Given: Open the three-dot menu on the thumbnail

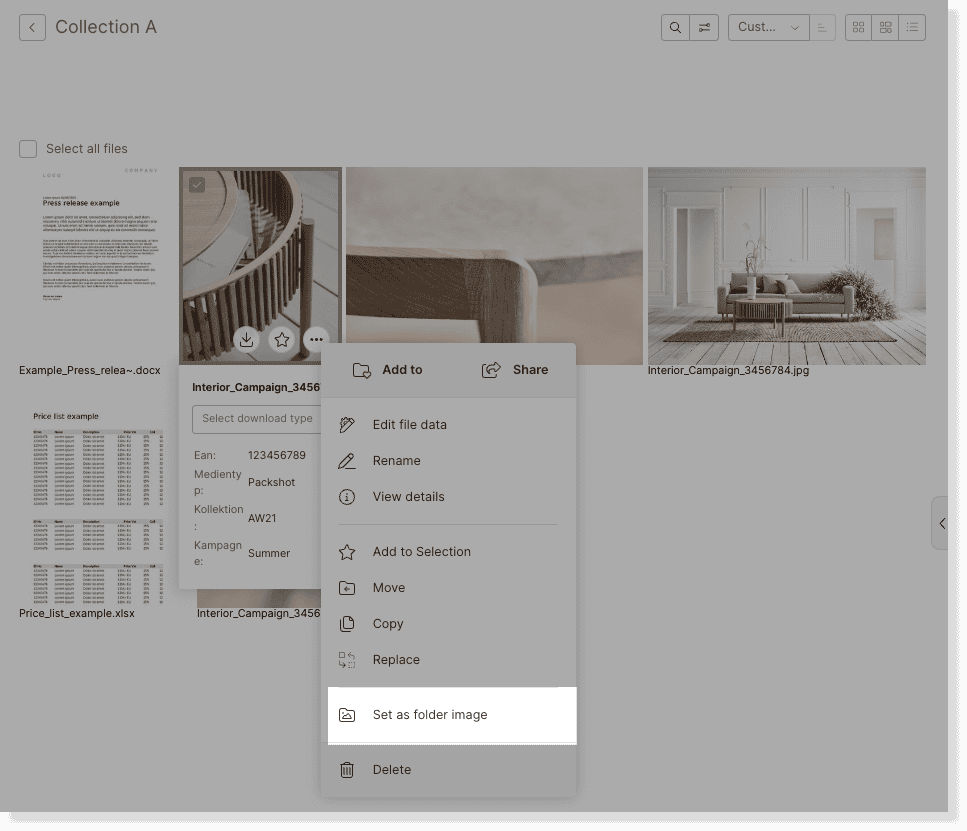Looking at the screenshot, I should [x=316, y=340].
